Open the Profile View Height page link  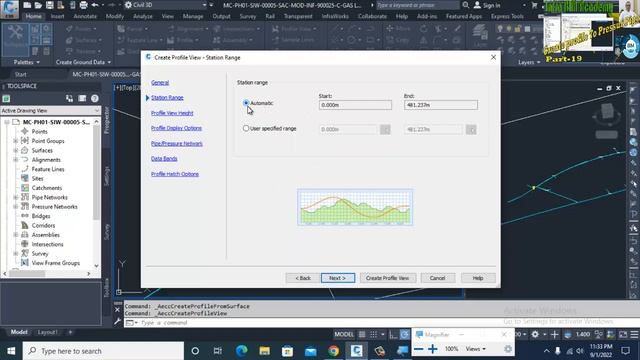tap(172, 113)
